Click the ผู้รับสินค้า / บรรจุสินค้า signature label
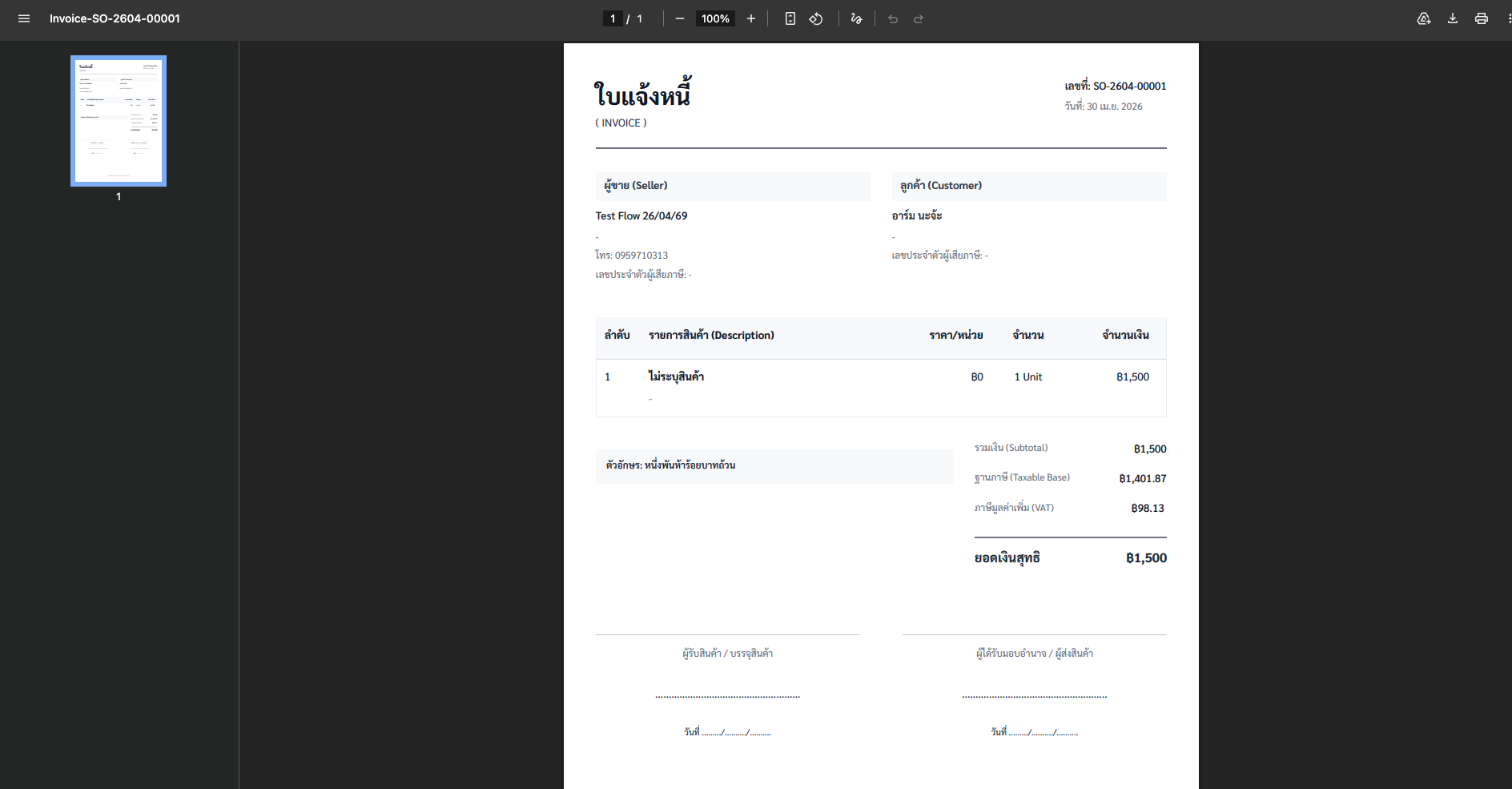1512x789 pixels. pos(727,654)
